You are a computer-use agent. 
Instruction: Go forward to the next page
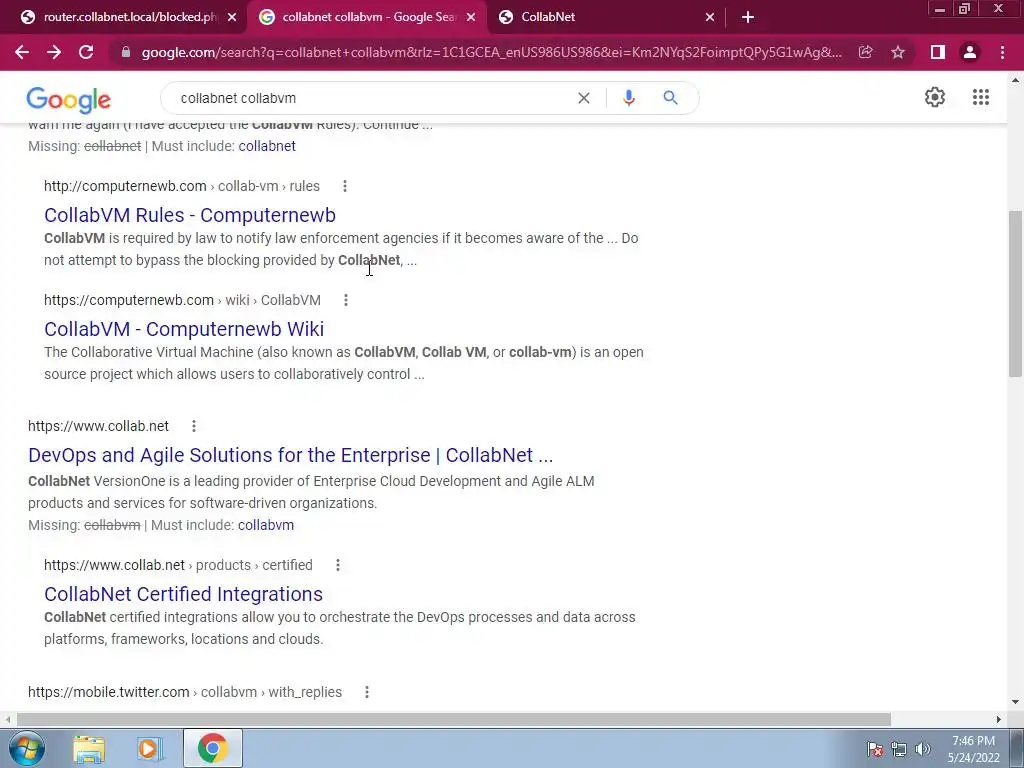tap(54, 52)
